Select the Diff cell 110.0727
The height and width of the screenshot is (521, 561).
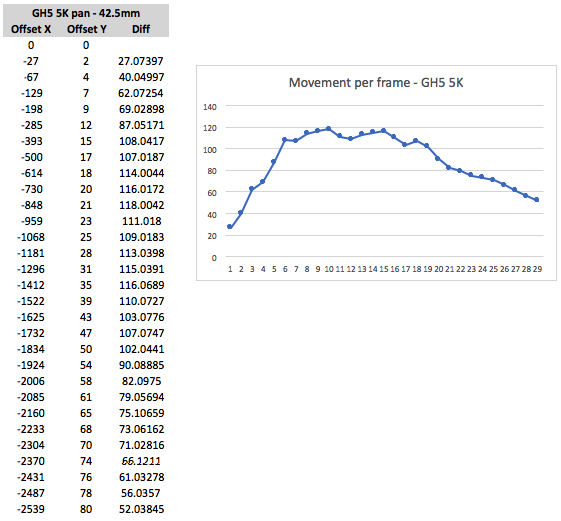[141, 301]
